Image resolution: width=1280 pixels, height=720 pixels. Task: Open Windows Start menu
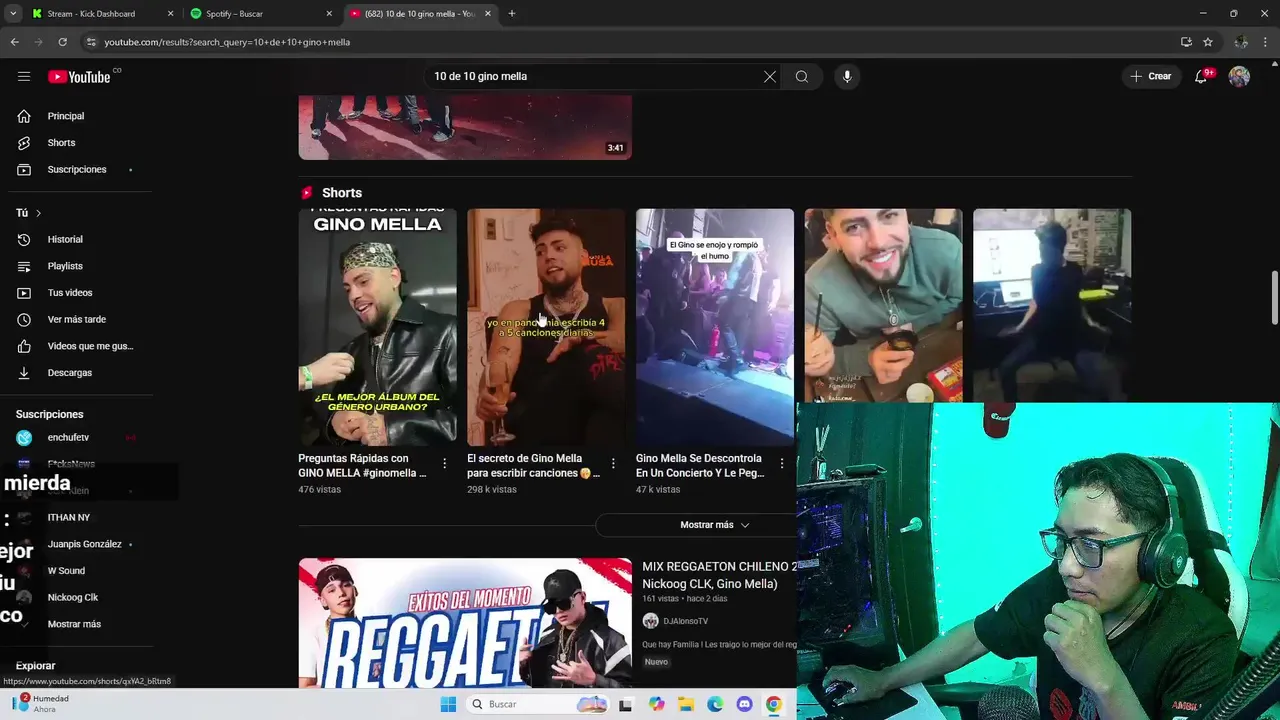[448, 704]
